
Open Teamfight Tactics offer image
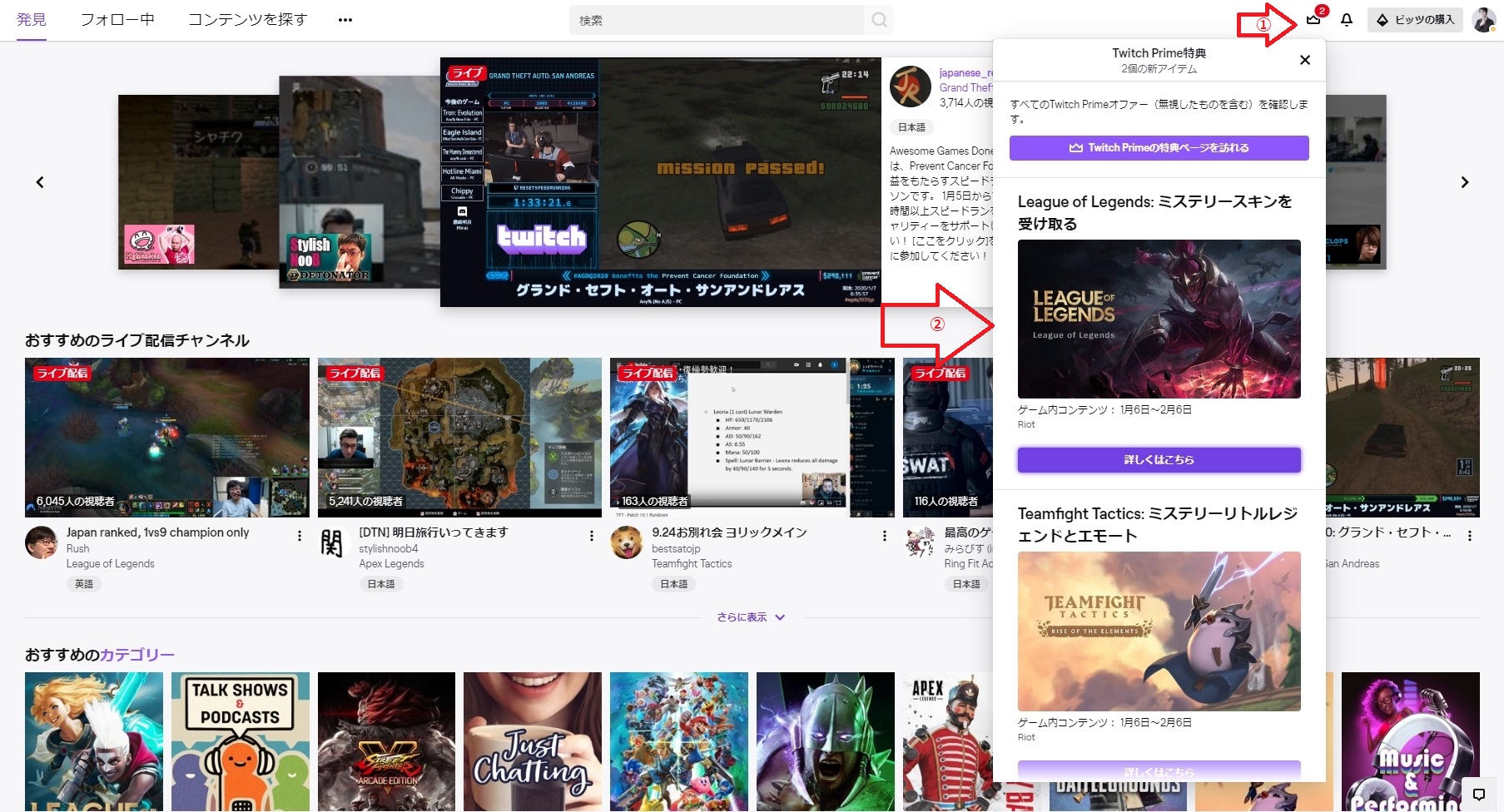1159,631
